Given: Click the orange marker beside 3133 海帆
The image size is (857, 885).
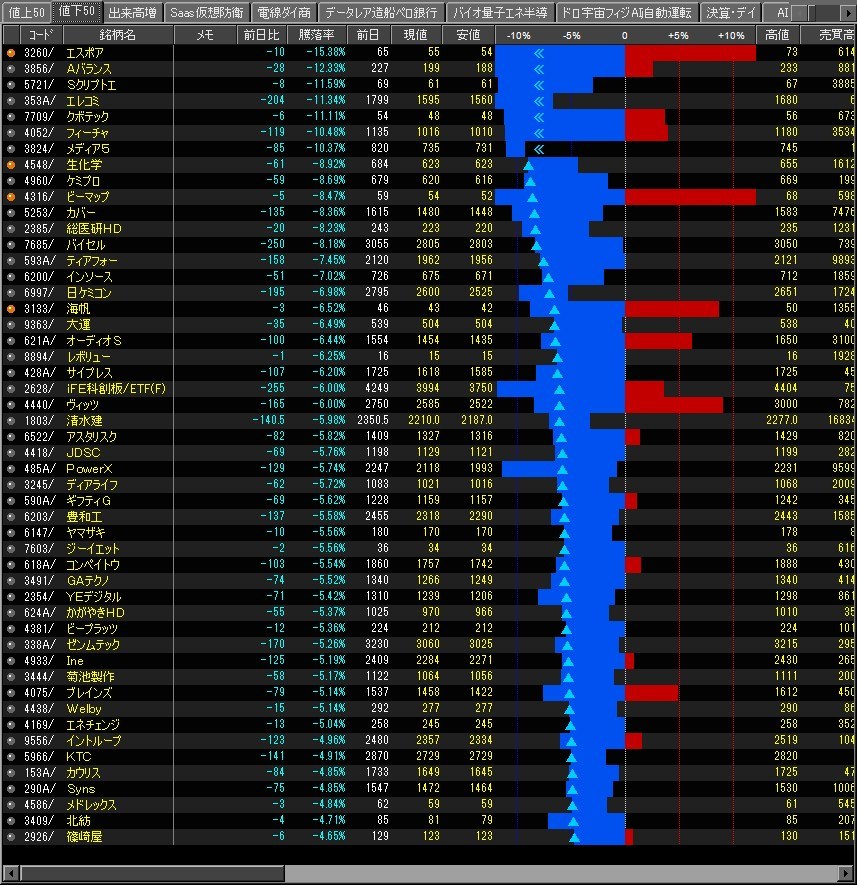Looking at the screenshot, I should click(x=11, y=309).
